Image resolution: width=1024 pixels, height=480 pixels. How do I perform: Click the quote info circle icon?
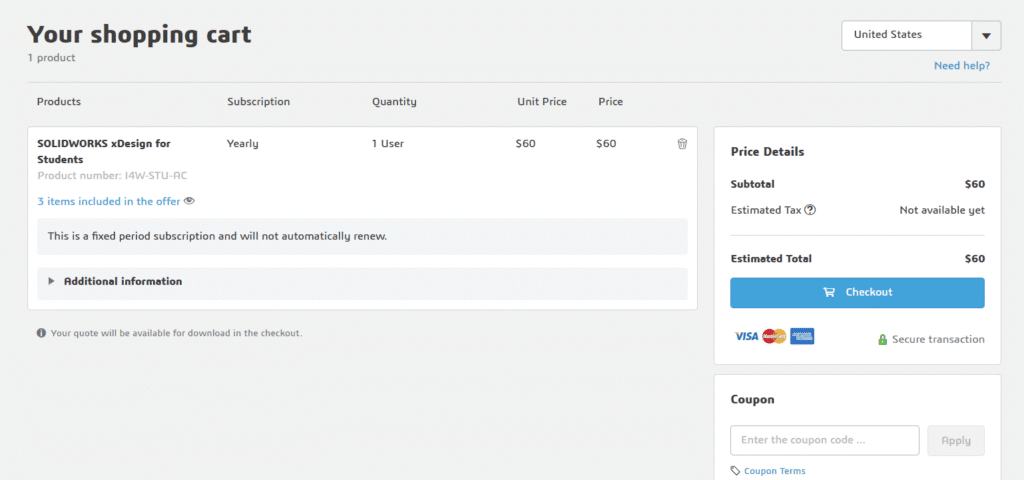41,333
